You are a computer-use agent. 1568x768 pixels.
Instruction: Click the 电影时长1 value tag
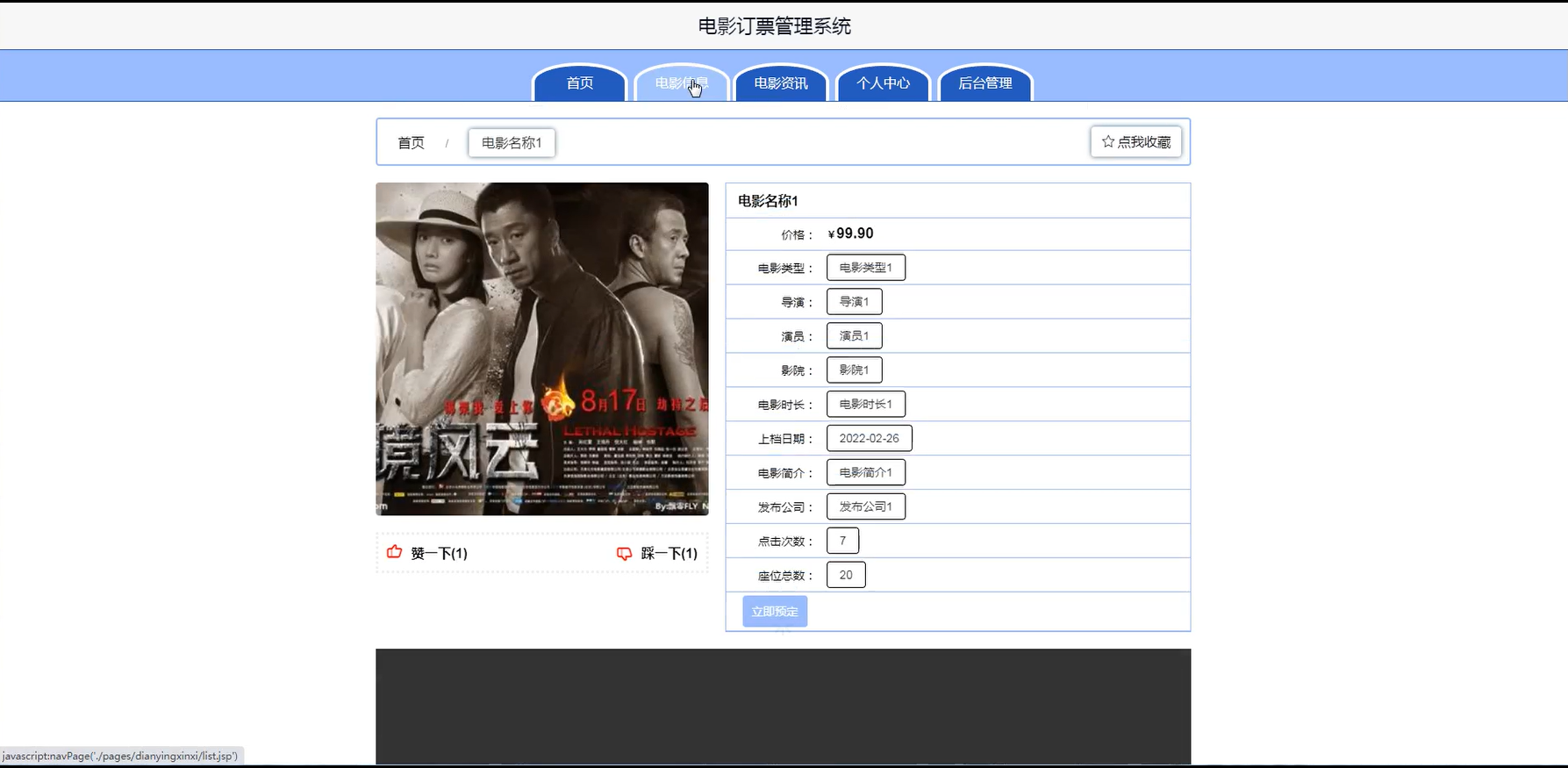click(866, 405)
